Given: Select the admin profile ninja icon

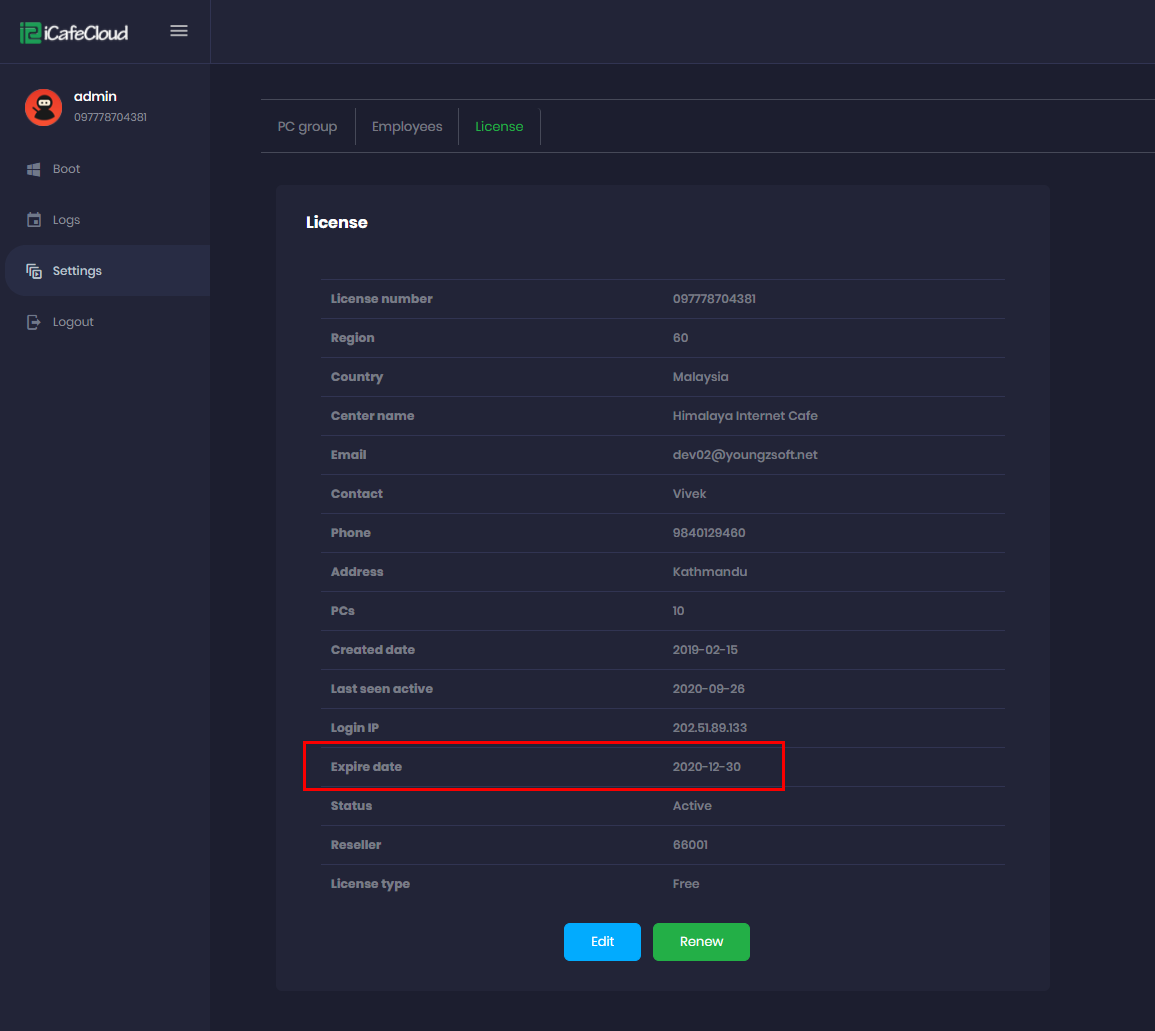Looking at the screenshot, I should [x=43, y=106].
